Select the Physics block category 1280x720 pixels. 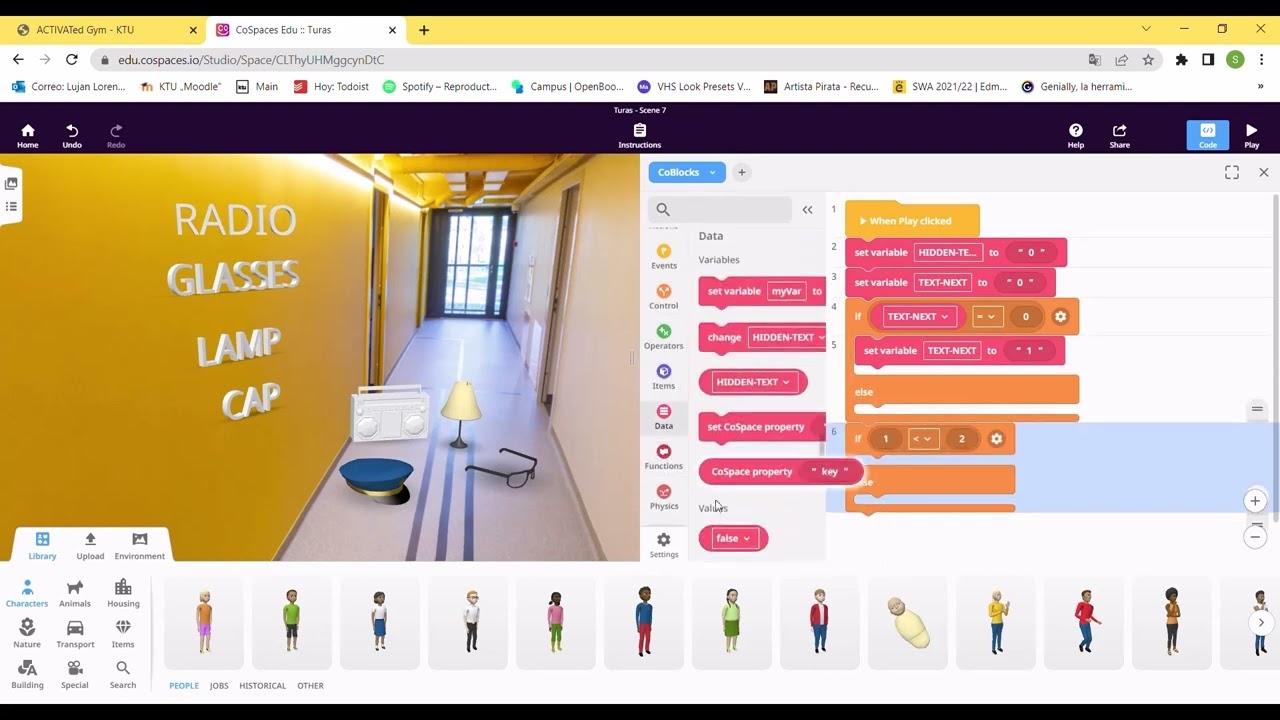click(664, 497)
